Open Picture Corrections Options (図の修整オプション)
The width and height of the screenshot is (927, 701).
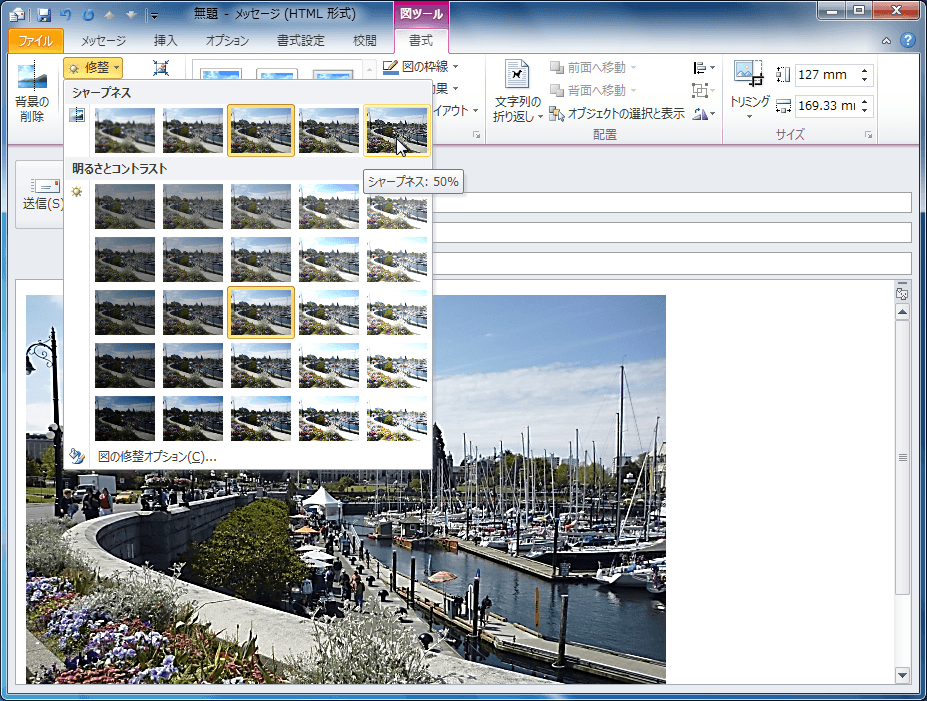pos(157,457)
